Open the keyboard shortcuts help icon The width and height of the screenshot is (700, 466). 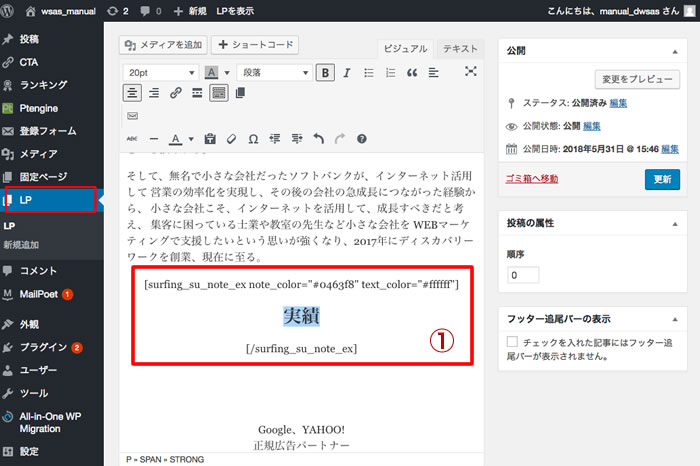click(x=361, y=139)
